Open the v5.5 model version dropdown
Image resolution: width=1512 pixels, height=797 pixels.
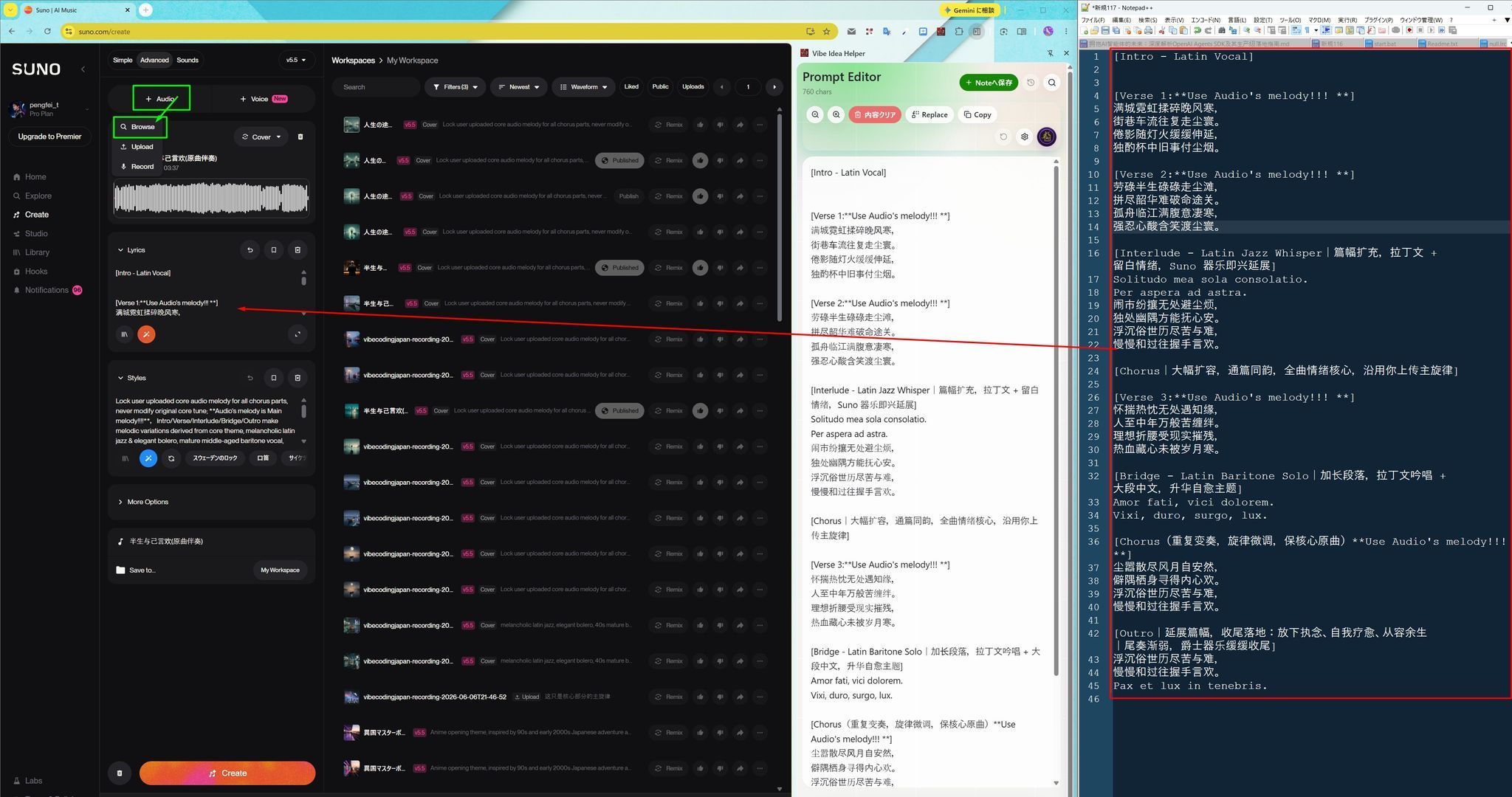pos(296,61)
